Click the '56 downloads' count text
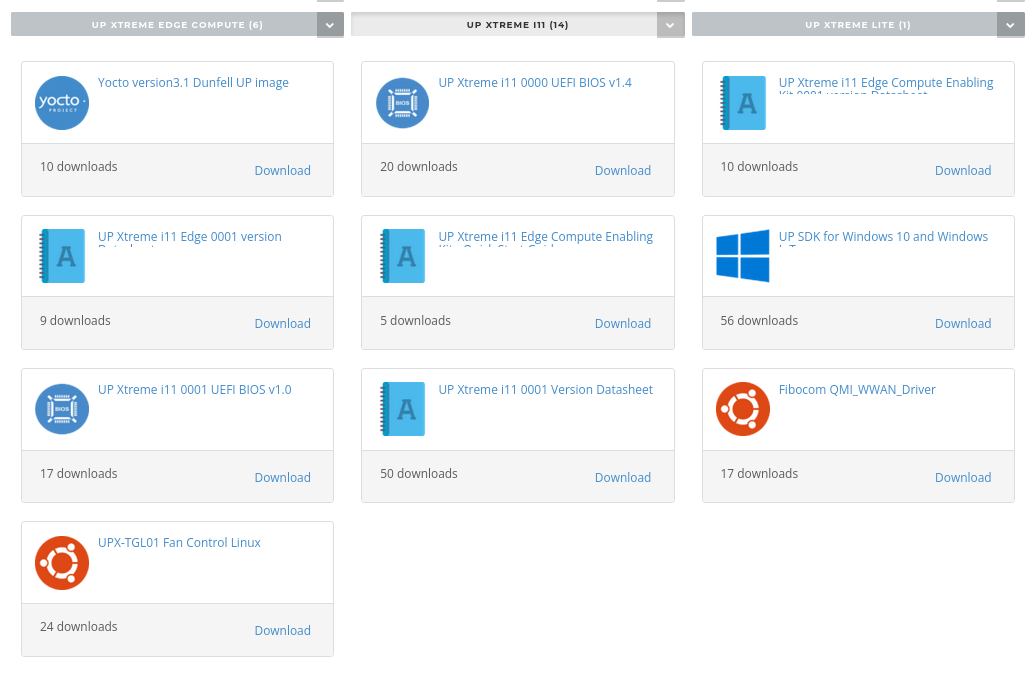1035x677 pixels. click(759, 321)
